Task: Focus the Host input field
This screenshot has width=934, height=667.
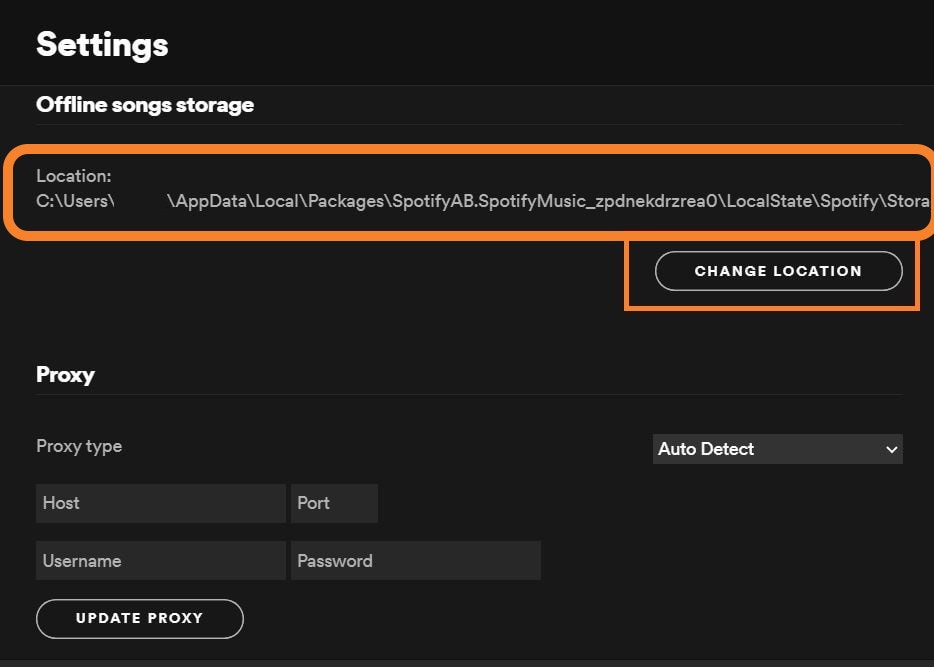Action: [x=161, y=503]
